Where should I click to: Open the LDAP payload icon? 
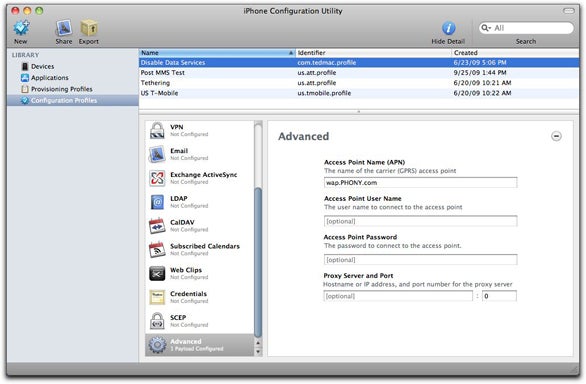(157, 202)
